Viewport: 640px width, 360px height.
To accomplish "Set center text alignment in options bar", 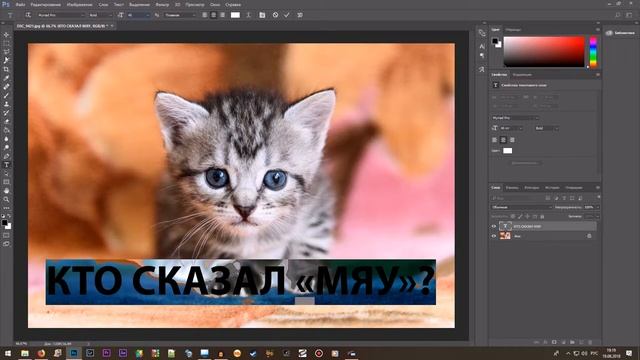I will pyautogui.click(x=213, y=15).
